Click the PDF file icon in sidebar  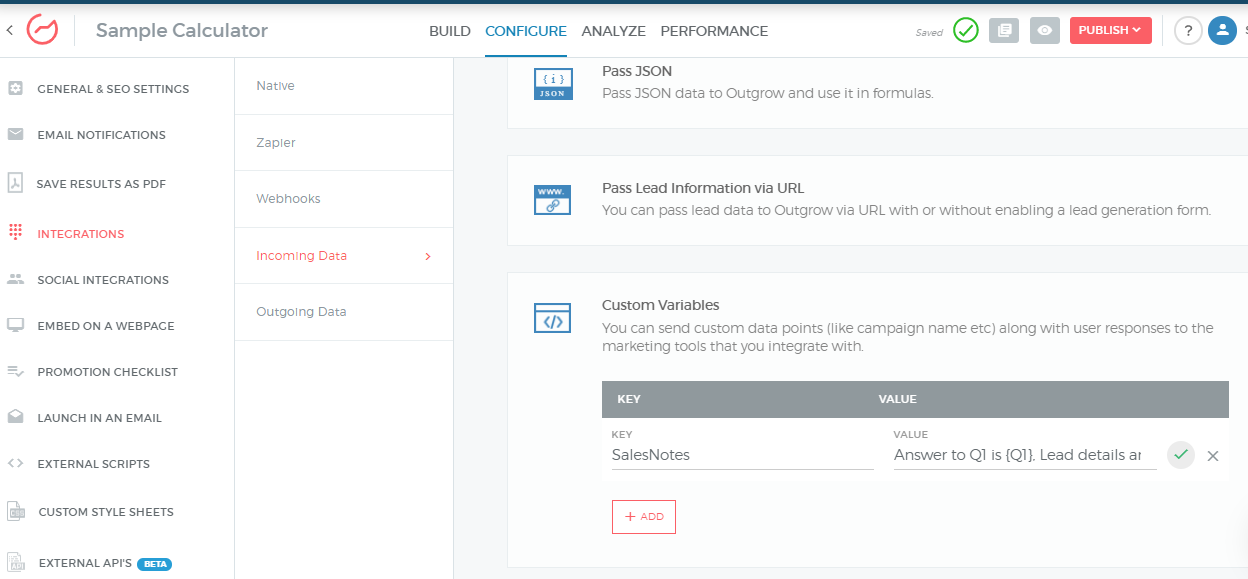tap(15, 183)
